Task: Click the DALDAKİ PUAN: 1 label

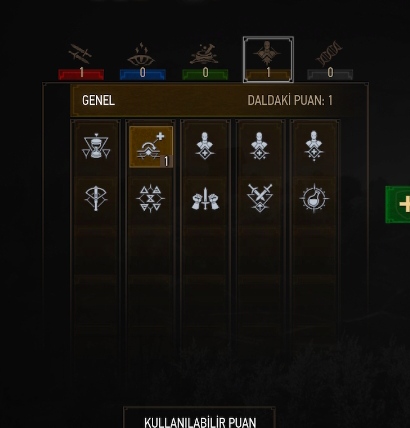Action: click(290, 100)
